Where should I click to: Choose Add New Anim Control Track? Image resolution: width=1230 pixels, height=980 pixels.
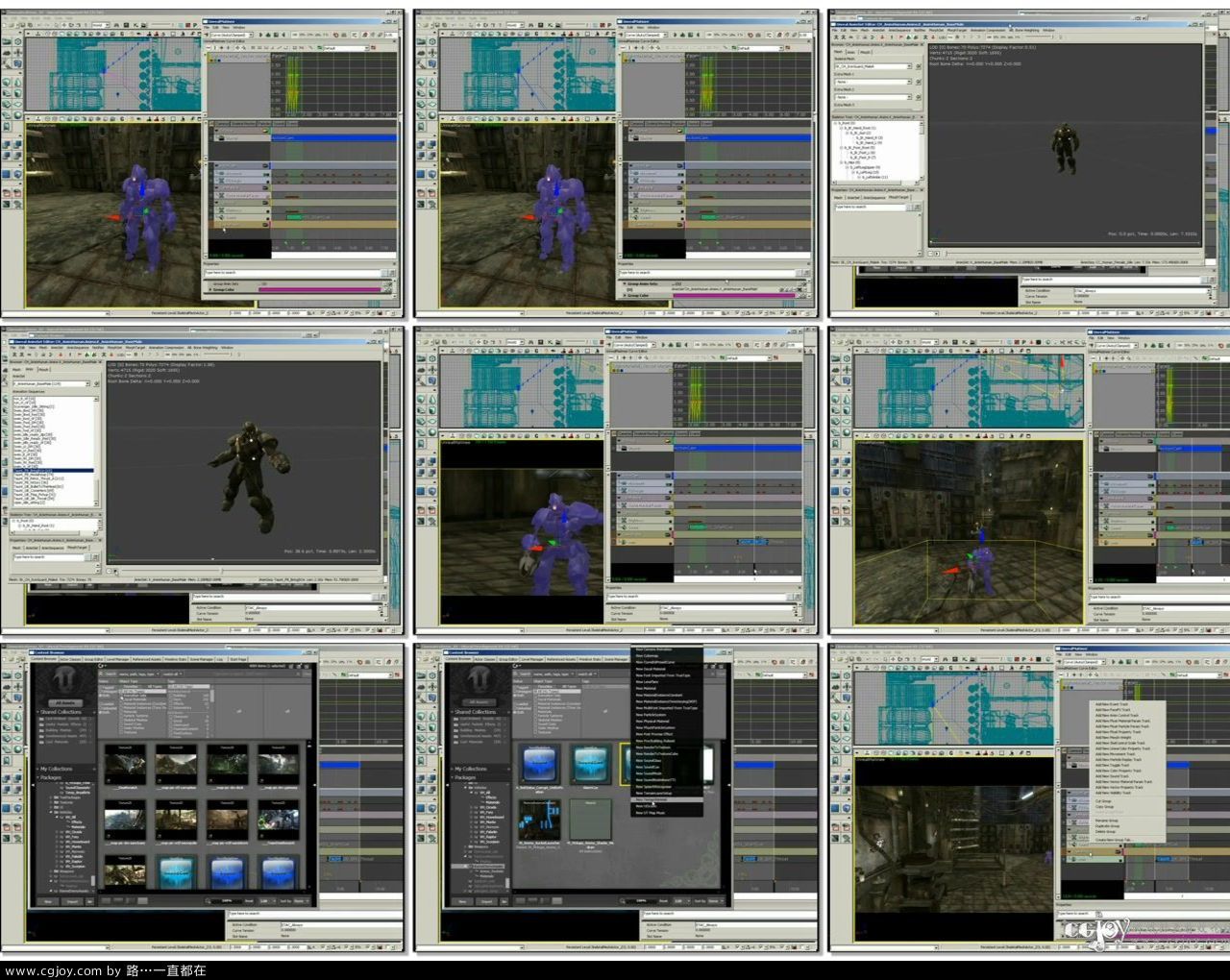coord(1118,715)
